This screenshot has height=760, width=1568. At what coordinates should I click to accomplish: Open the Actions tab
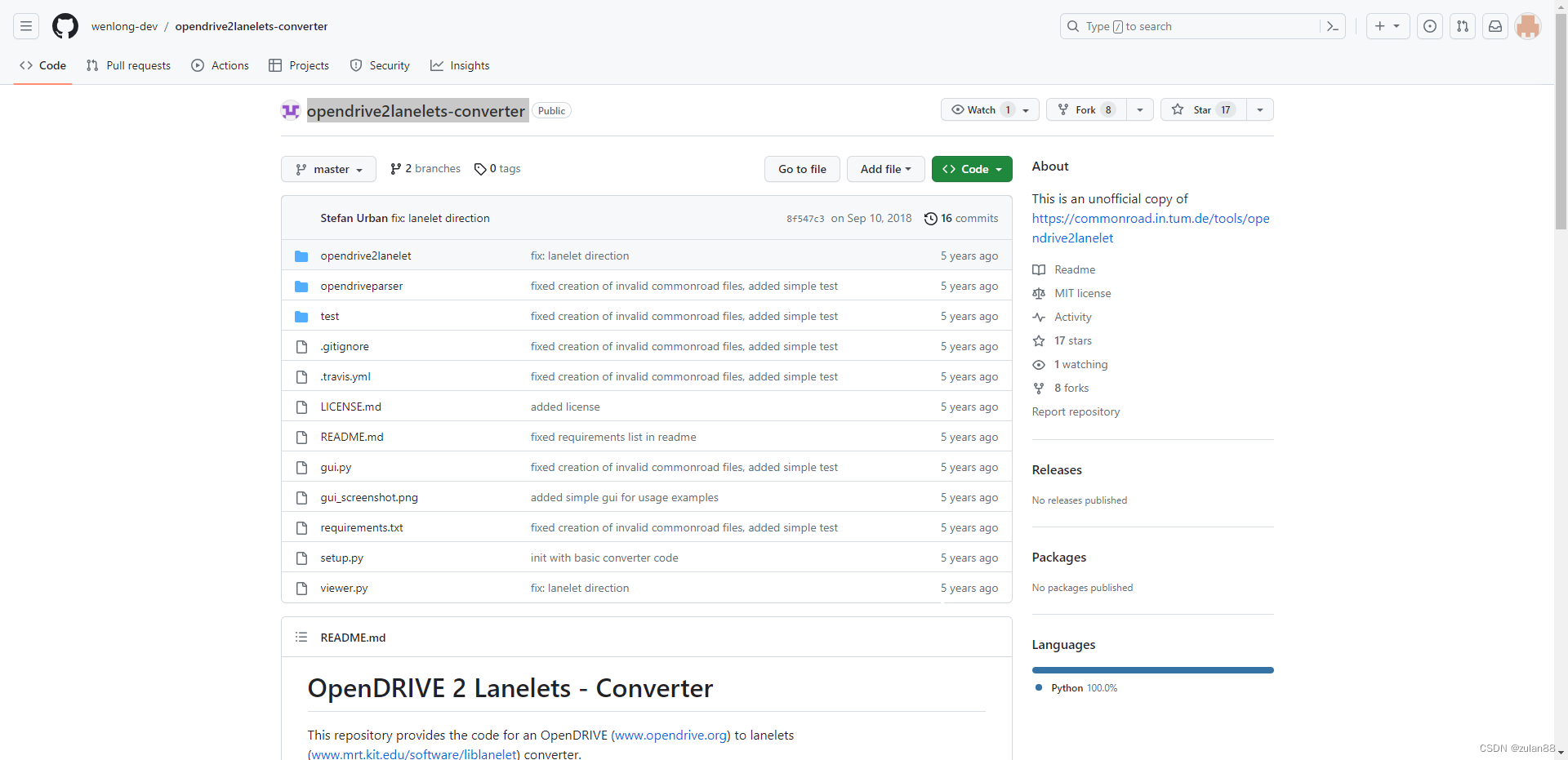pos(220,65)
